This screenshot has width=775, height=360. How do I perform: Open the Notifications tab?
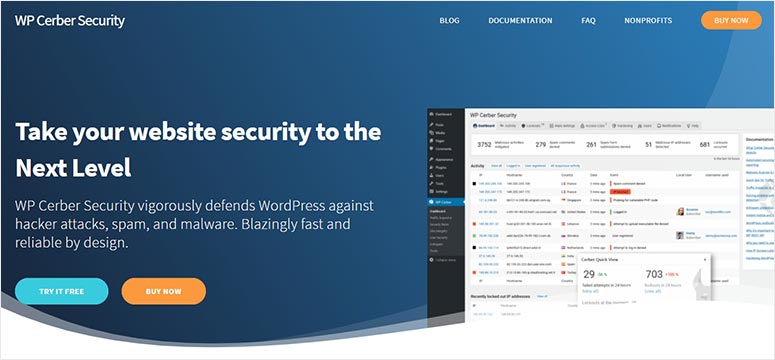pos(670,126)
